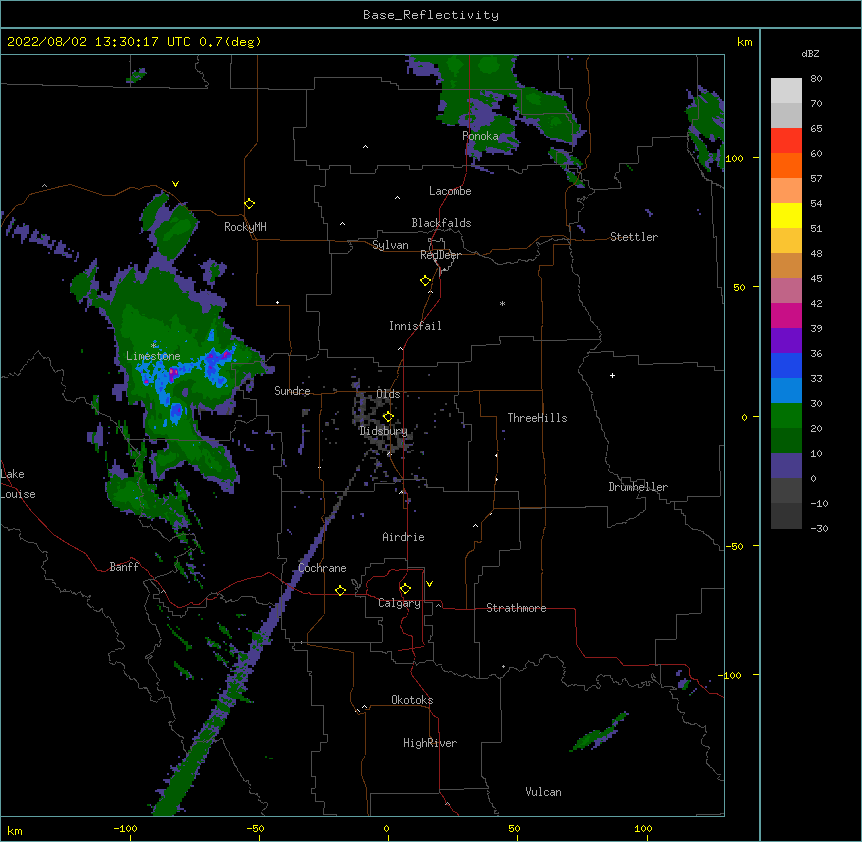Viewport: 862px width, 842px height.
Task: Click the yellow V marker northeast of Calgary
Action: tap(429, 584)
